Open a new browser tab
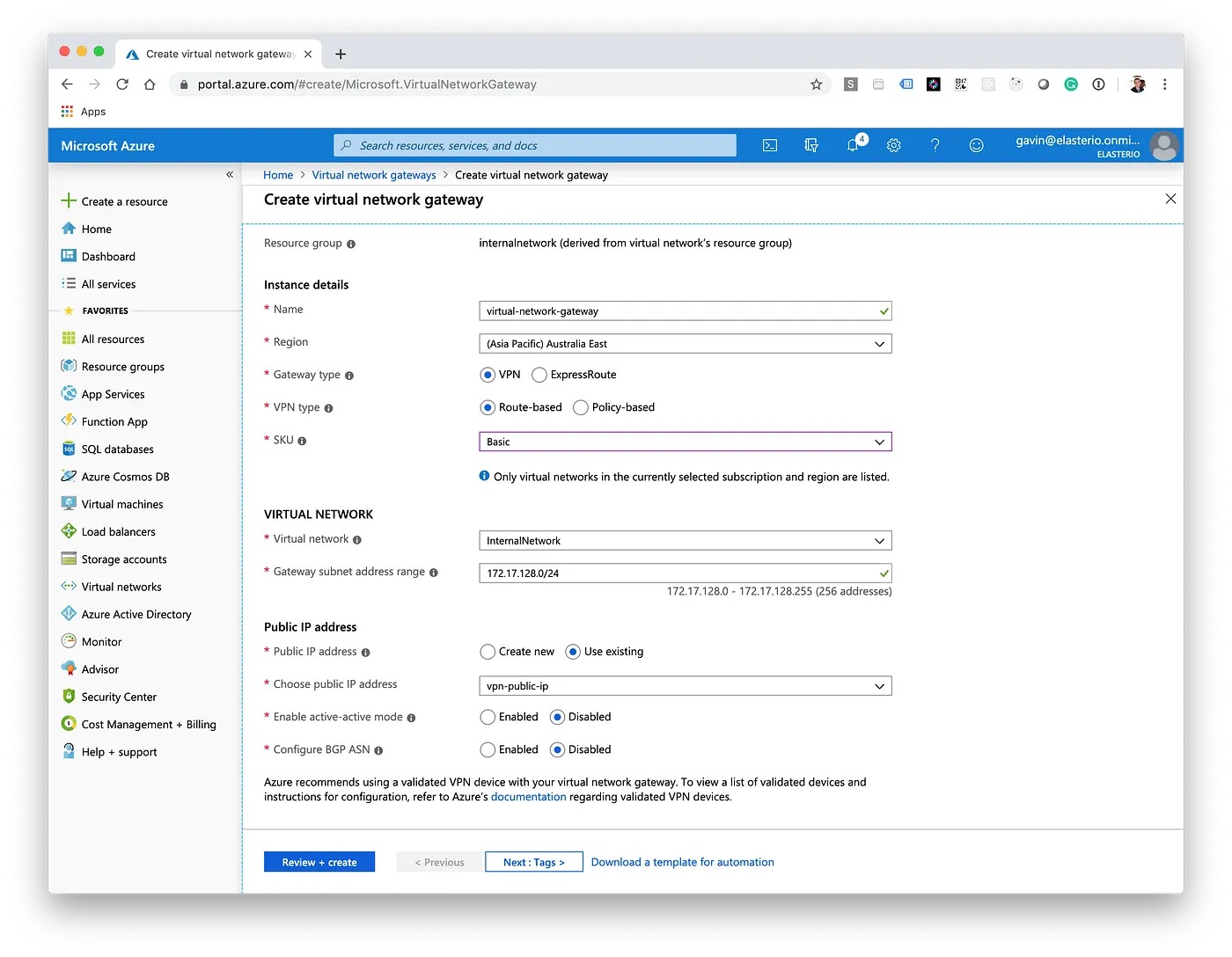The image size is (1232, 957). (341, 54)
